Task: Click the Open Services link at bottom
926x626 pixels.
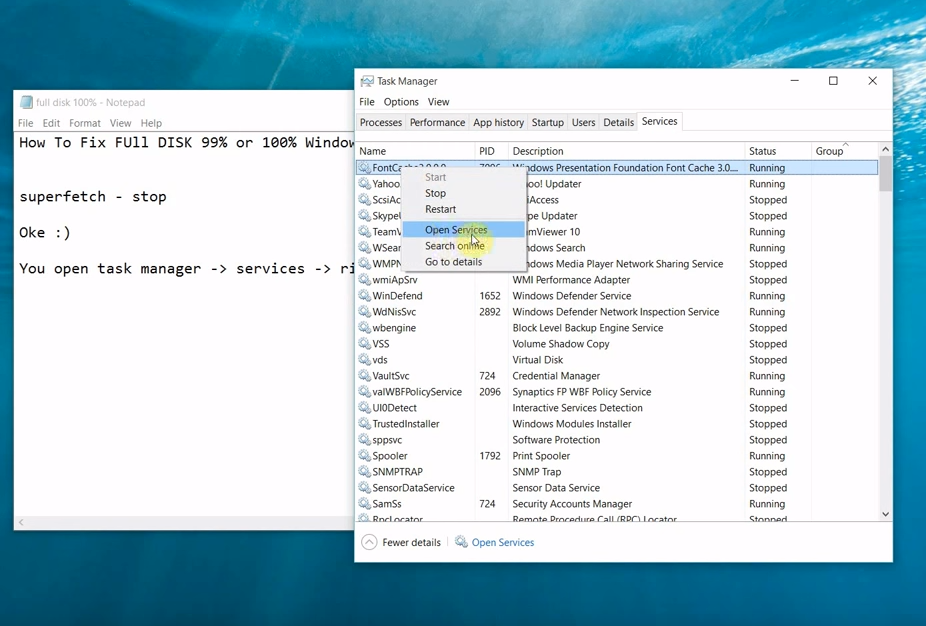Action: pos(503,542)
